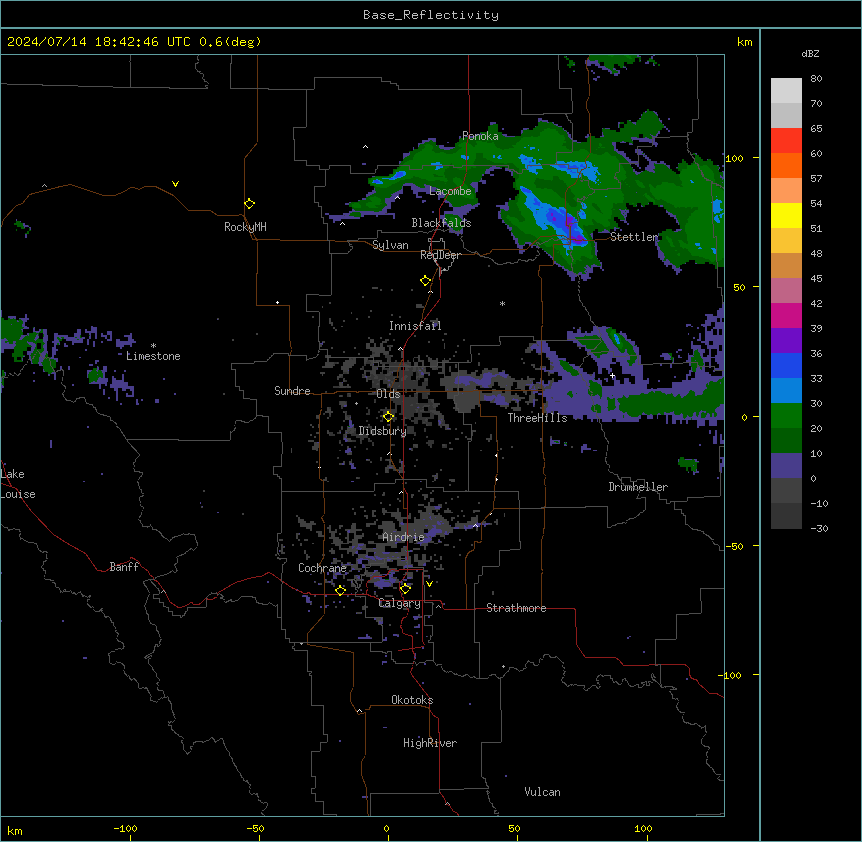Click the asterisk marker east of Innisfail
This screenshot has width=862, height=842.
(502, 303)
